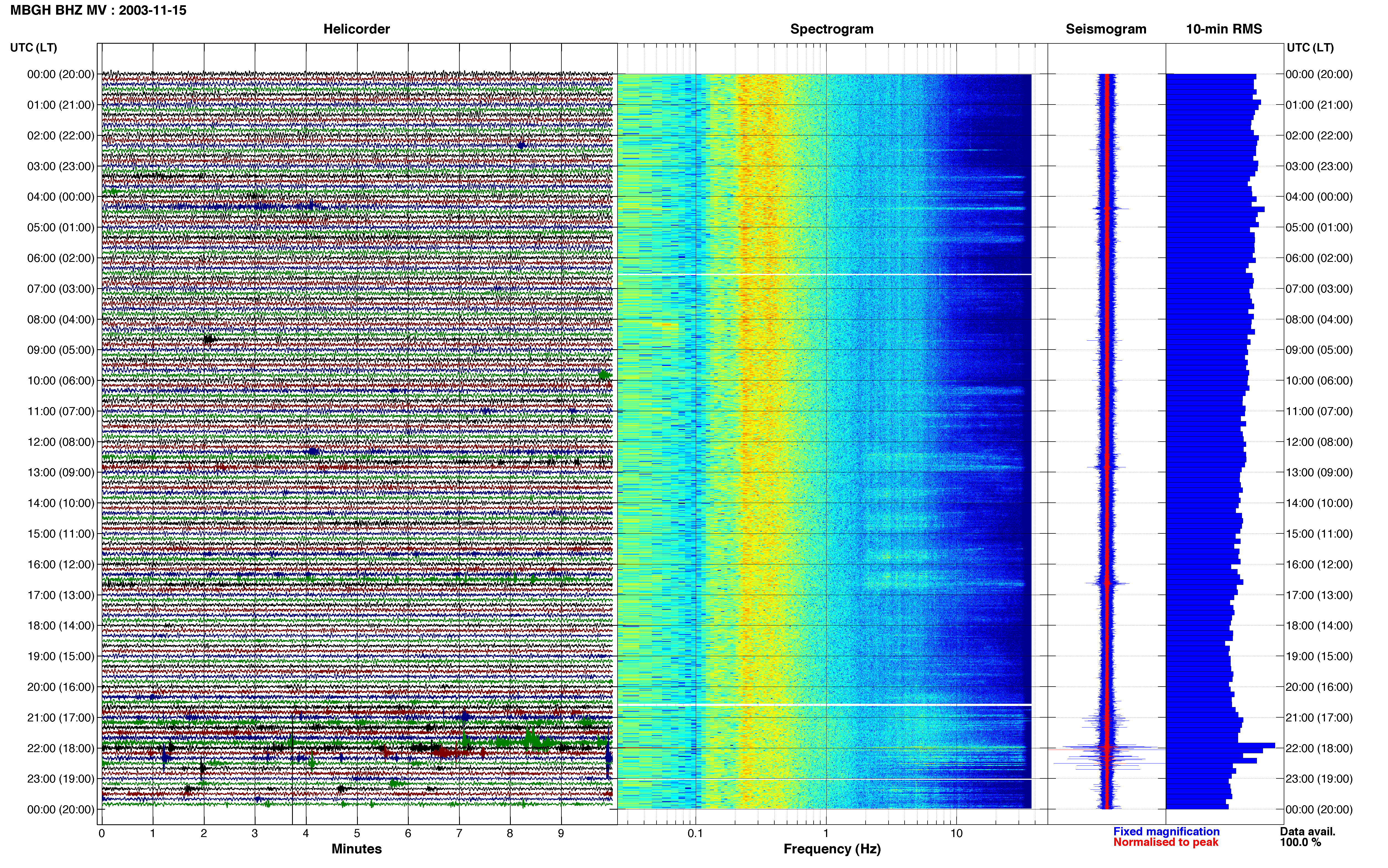The width and height of the screenshot is (1388, 868).
Task: Click the right 'UTC (LT)' axis label
Action: click(1310, 48)
